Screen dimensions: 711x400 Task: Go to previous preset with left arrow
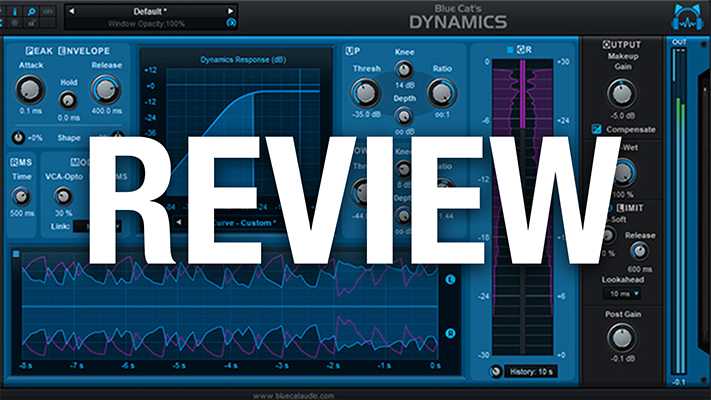coord(72,11)
